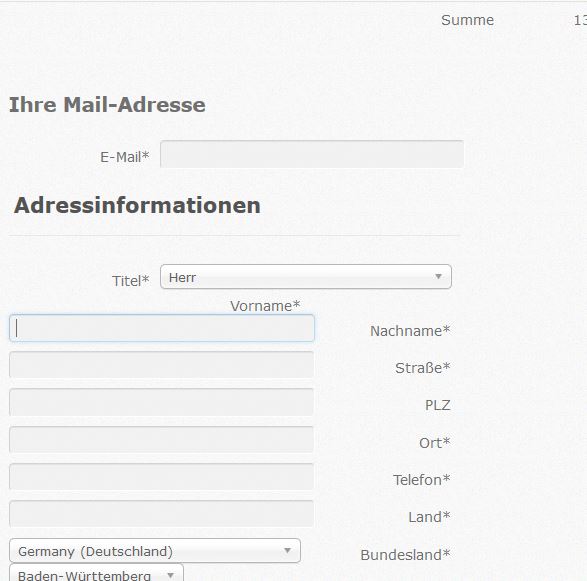Screen dimensions: 587x581
Task: Click the 'Titel*' label
Action: click(131, 281)
